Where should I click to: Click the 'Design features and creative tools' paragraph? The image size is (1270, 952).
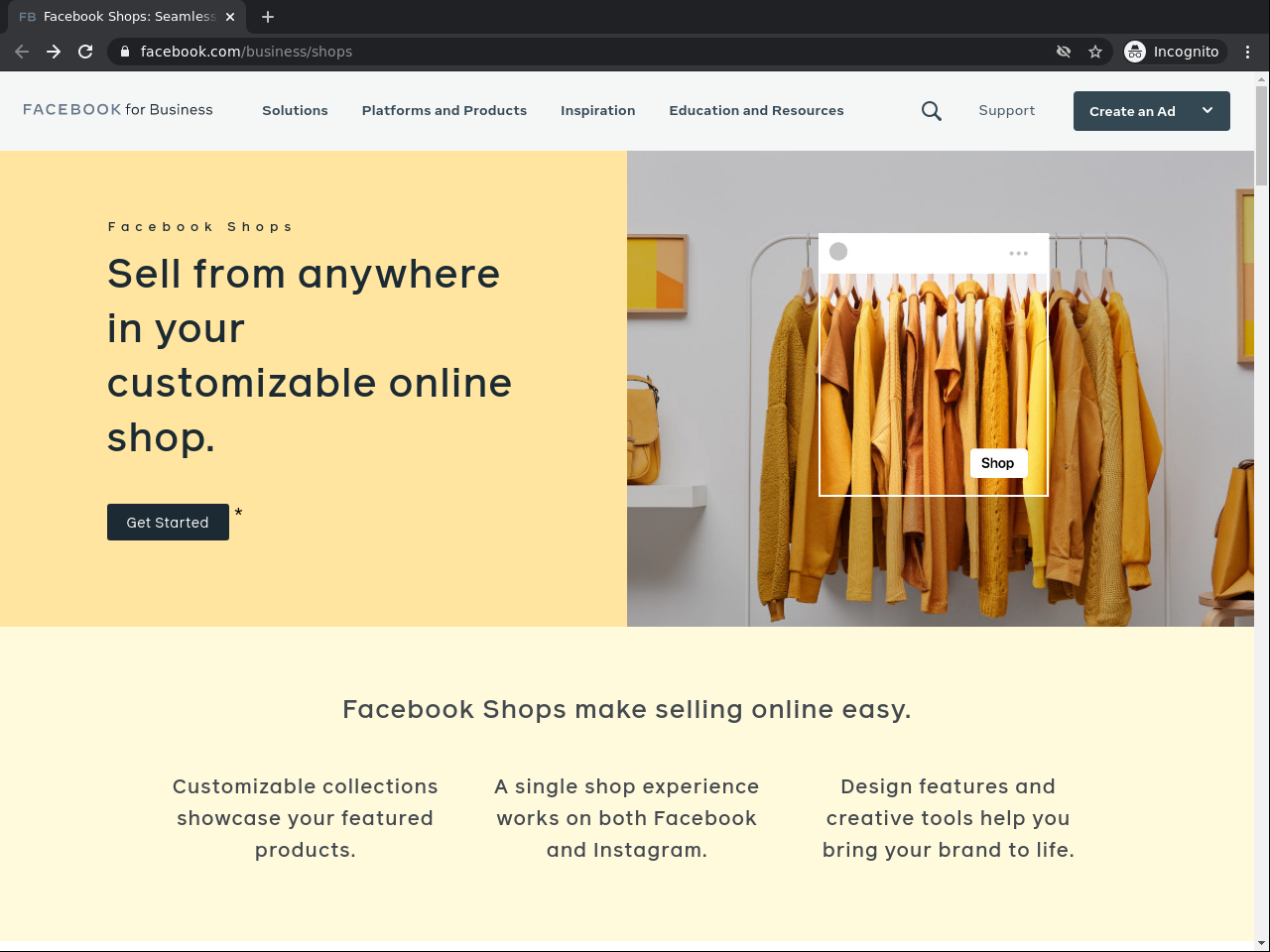pos(949,818)
